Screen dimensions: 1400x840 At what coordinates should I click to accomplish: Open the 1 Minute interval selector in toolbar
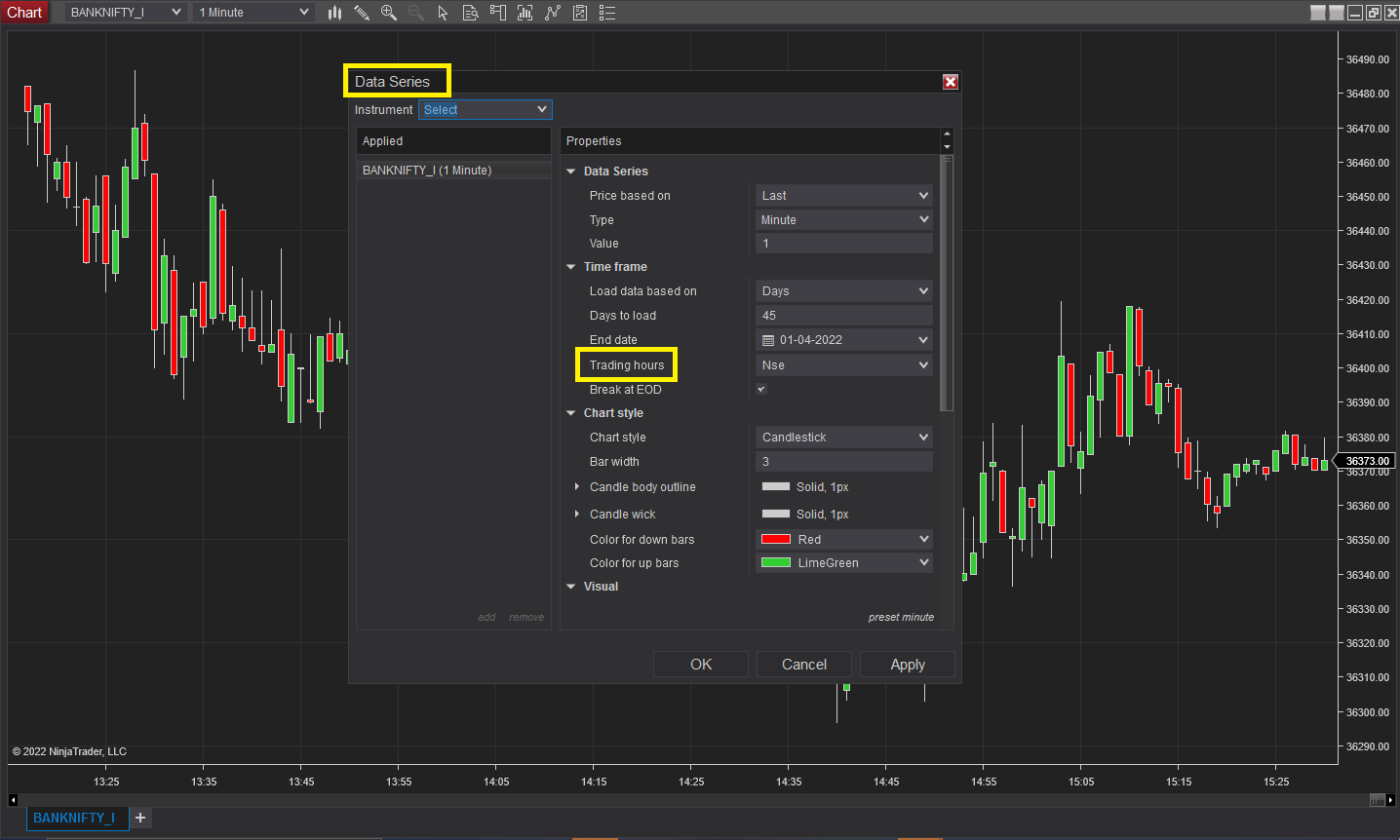[253, 13]
